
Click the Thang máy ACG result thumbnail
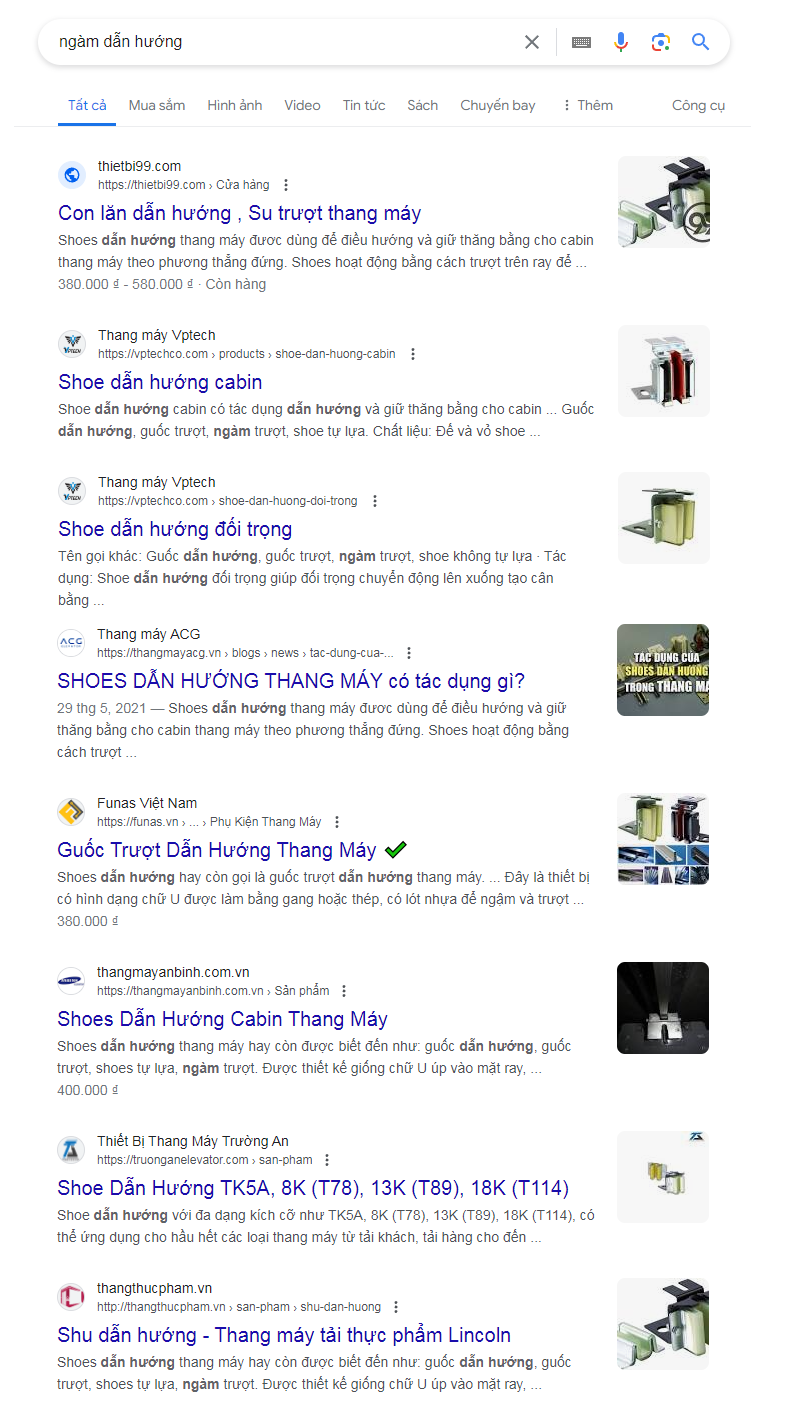point(663,670)
